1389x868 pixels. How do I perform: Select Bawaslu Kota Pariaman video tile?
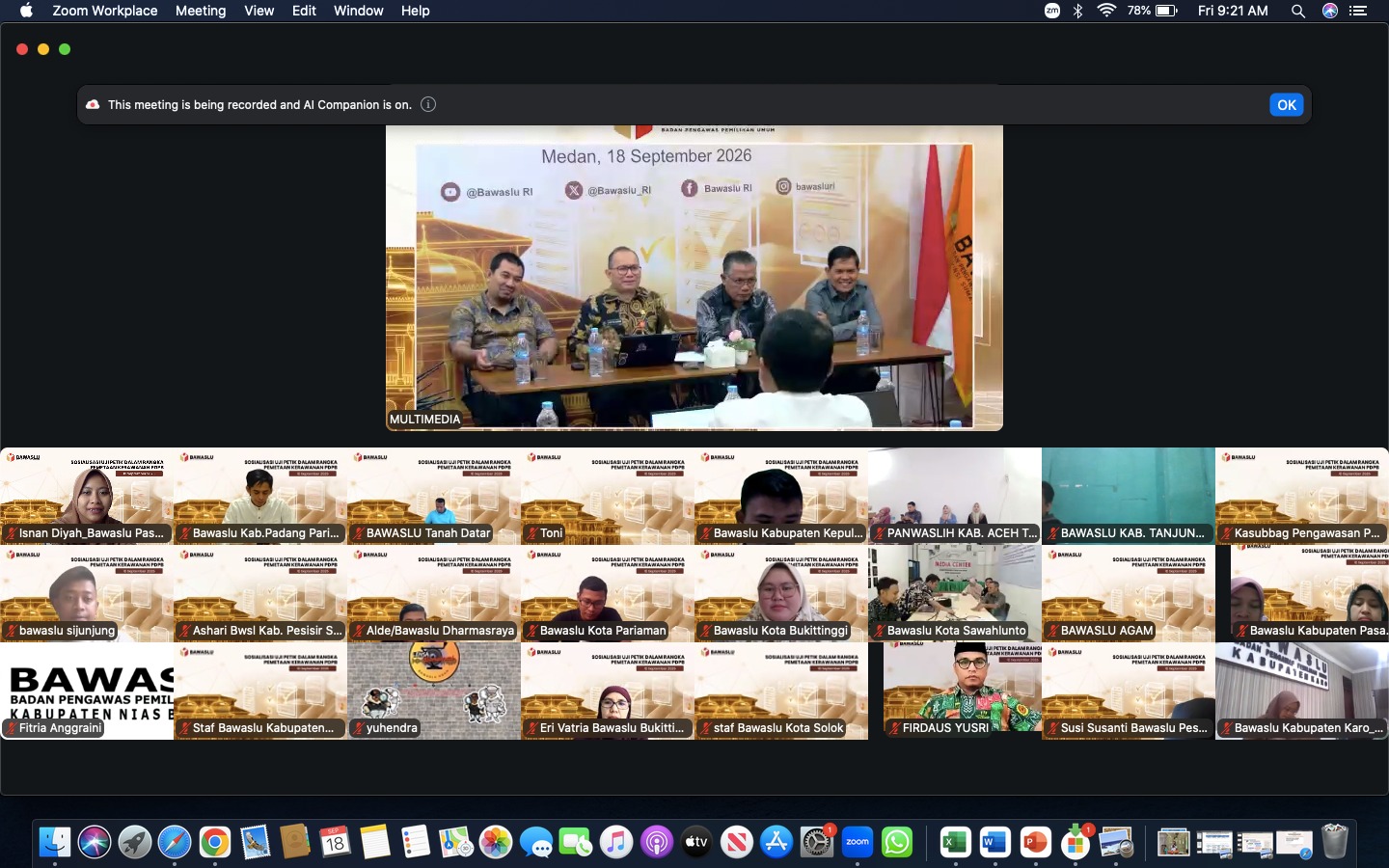point(608,593)
